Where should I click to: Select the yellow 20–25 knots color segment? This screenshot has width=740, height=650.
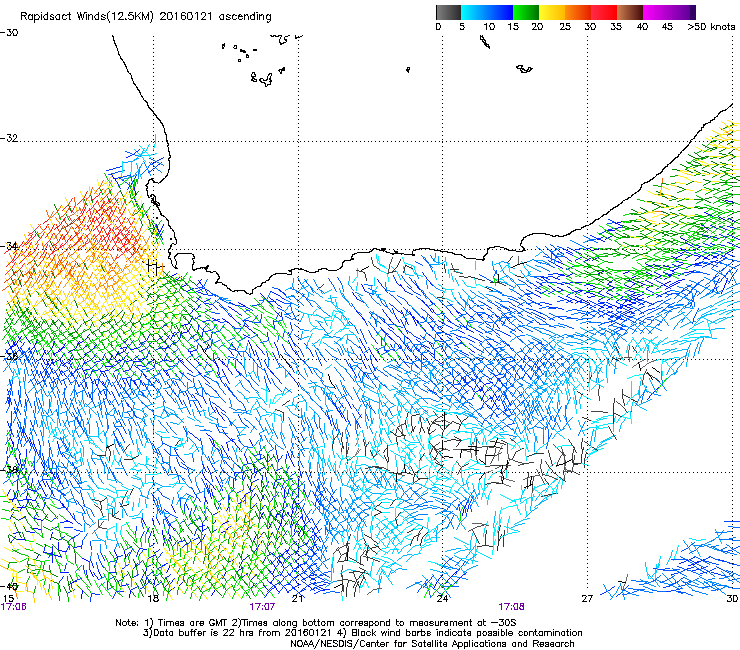tap(552, 12)
